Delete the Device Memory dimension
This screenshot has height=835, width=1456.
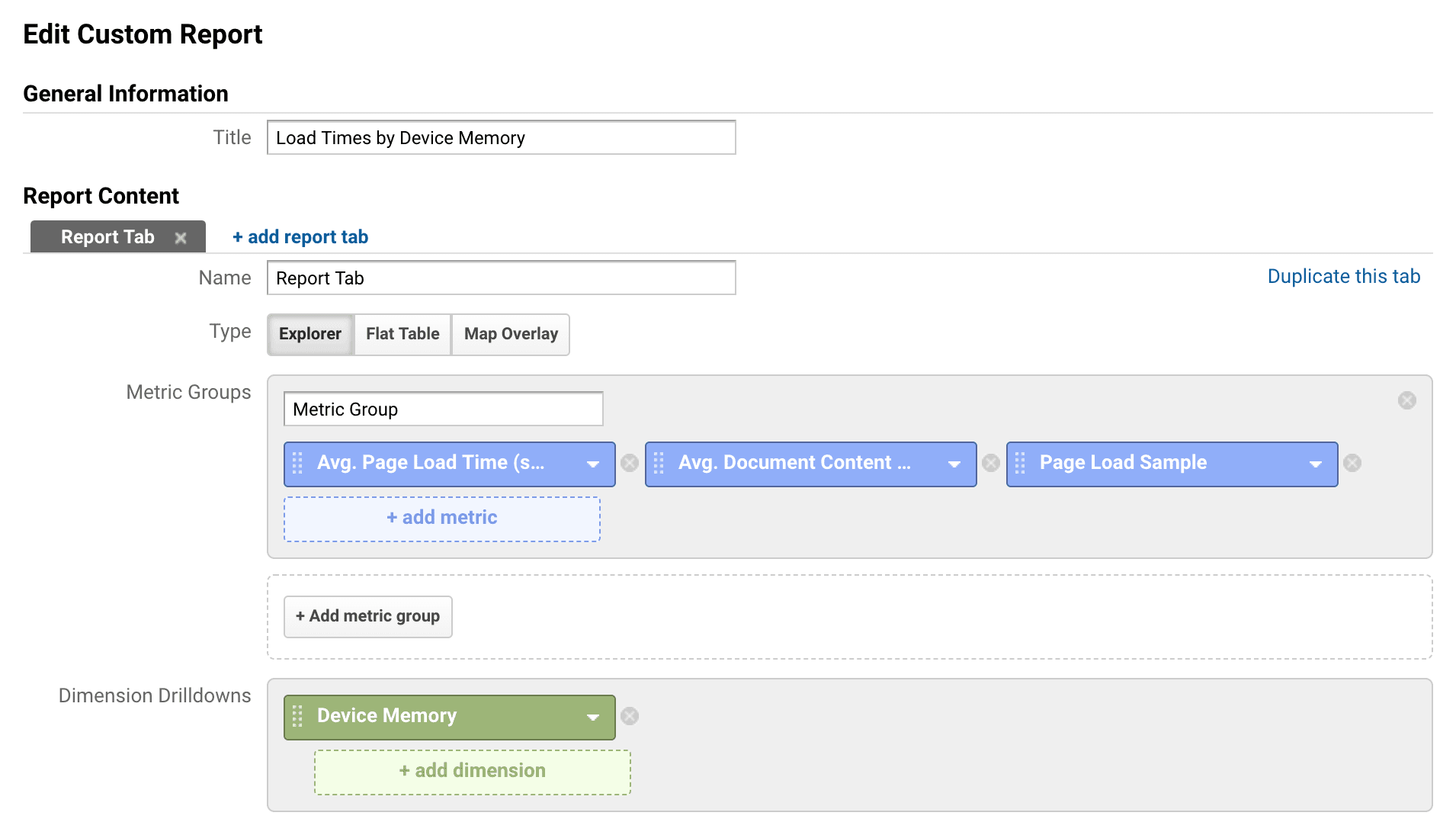tap(630, 715)
